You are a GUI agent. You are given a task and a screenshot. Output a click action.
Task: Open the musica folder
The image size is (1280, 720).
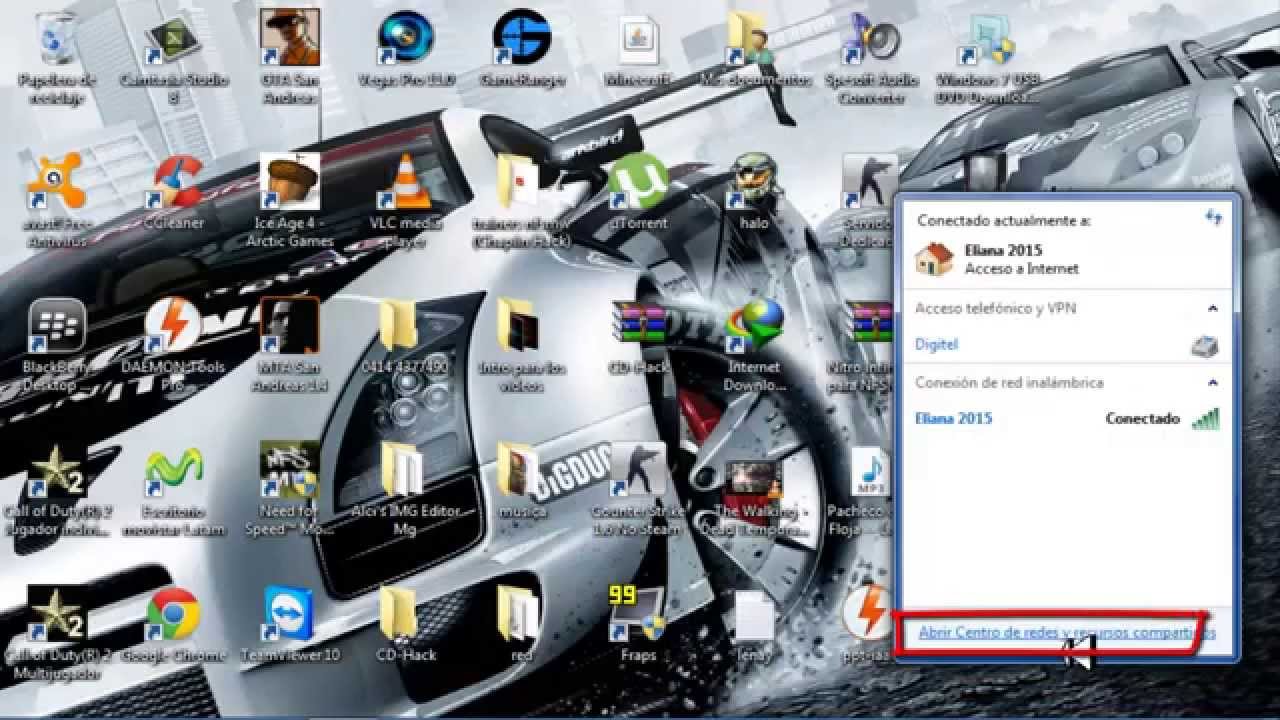pos(522,480)
